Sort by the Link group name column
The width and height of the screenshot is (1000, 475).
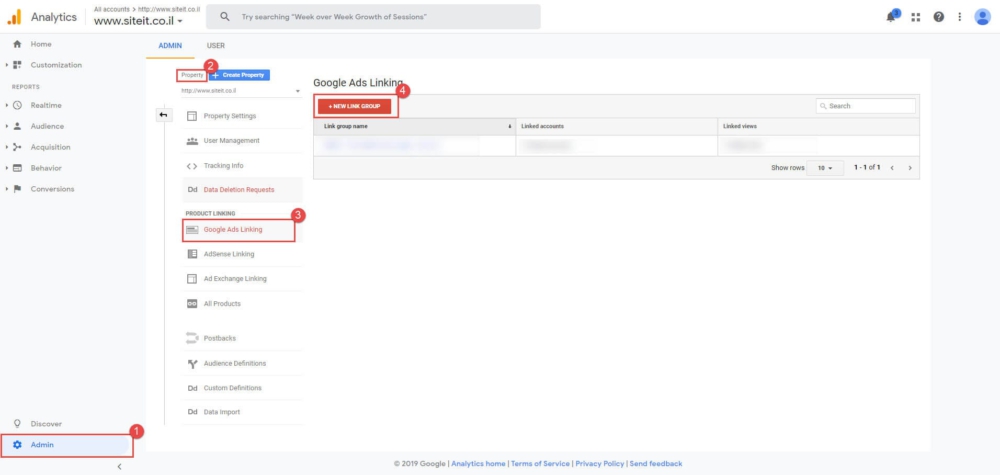(x=415, y=126)
